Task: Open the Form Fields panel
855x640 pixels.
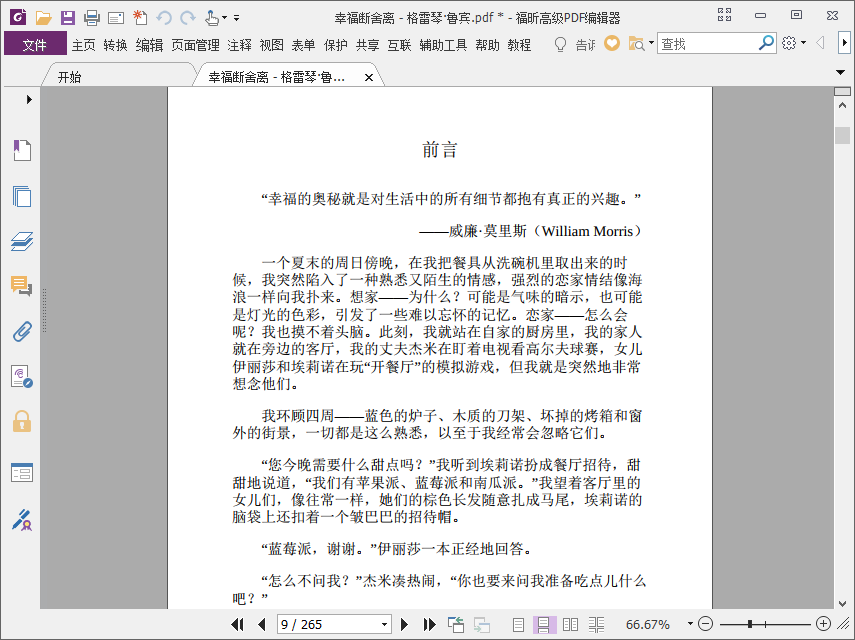Action: tap(22, 473)
